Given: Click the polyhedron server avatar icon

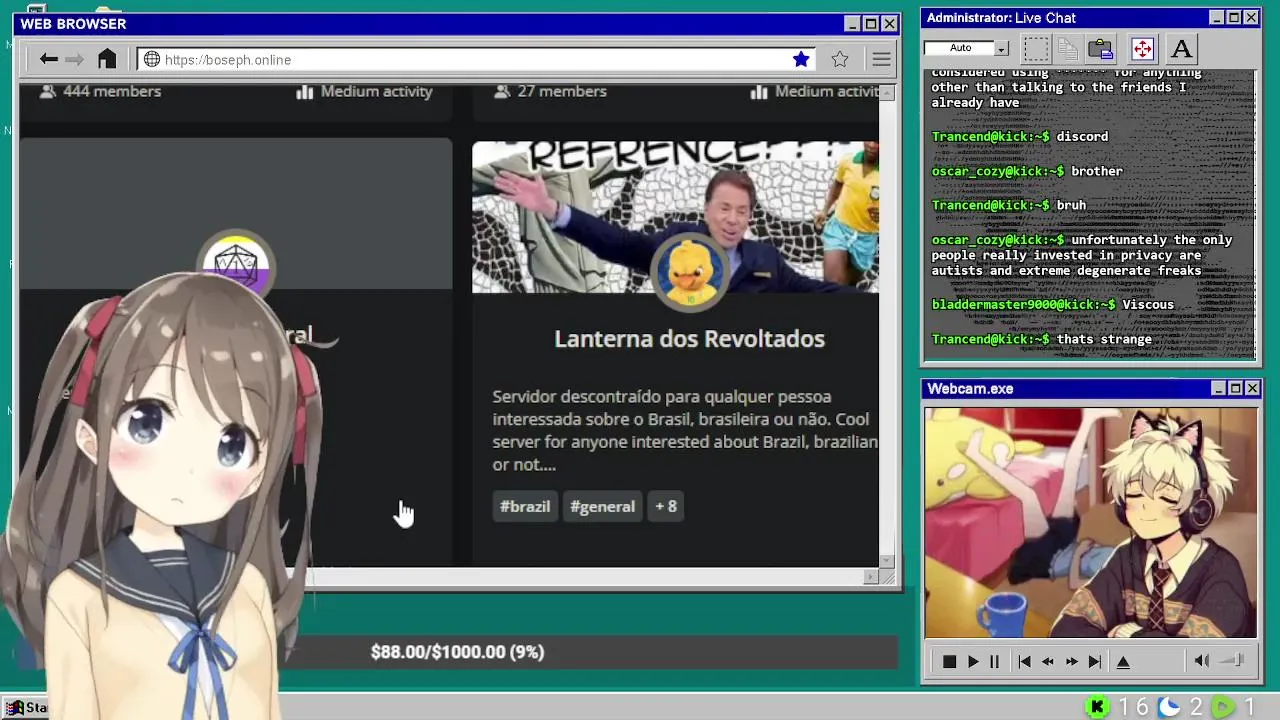Looking at the screenshot, I should click(236, 266).
